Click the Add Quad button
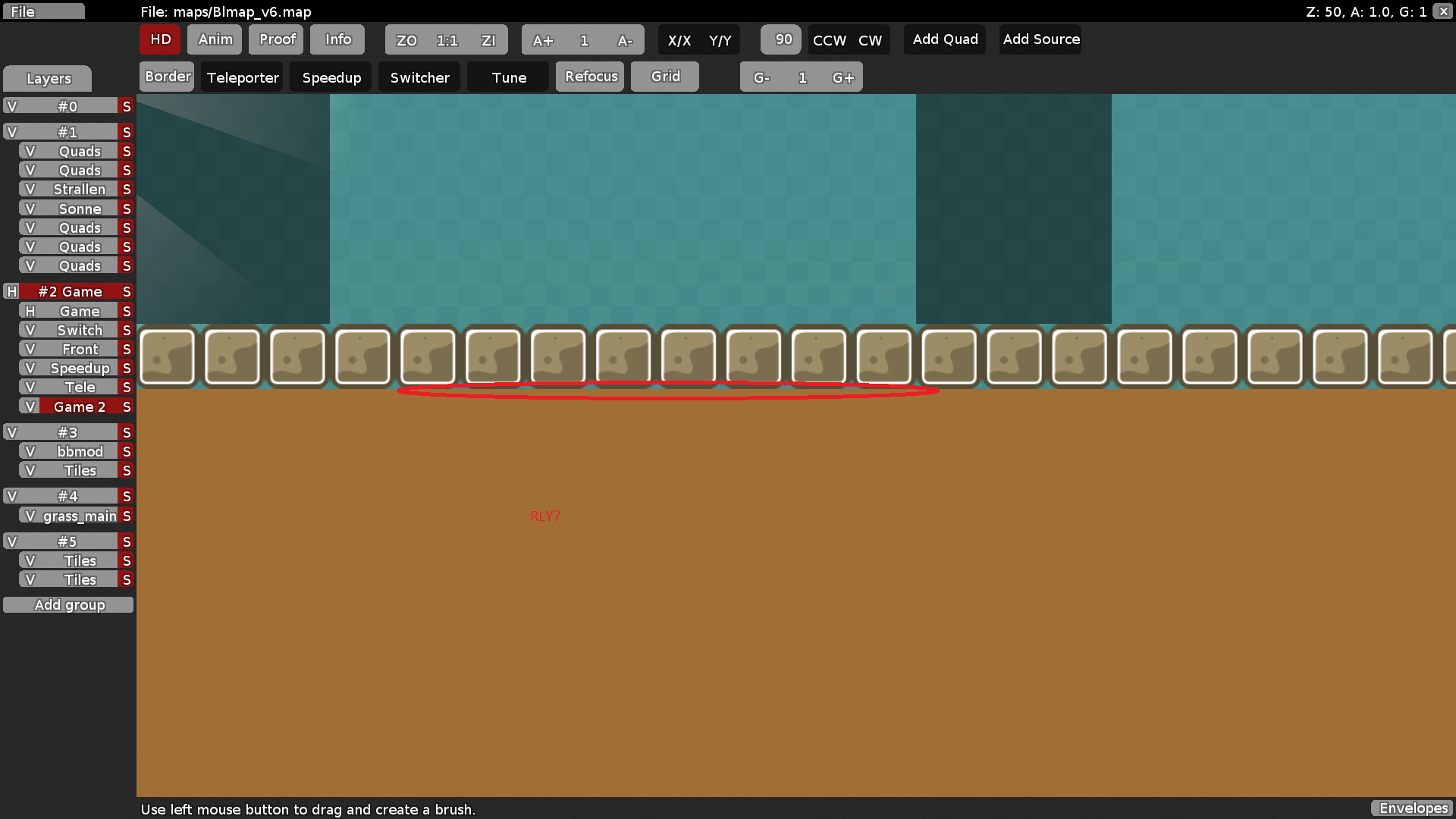Viewport: 1456px width, 819px height. coord(944,39)
